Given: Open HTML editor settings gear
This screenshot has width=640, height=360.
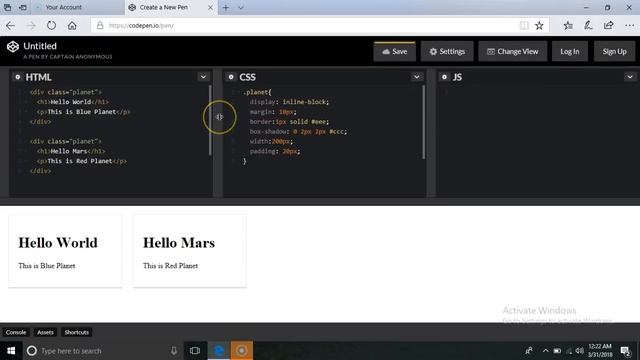Looking at the screenshot, I should pos(18,77).
